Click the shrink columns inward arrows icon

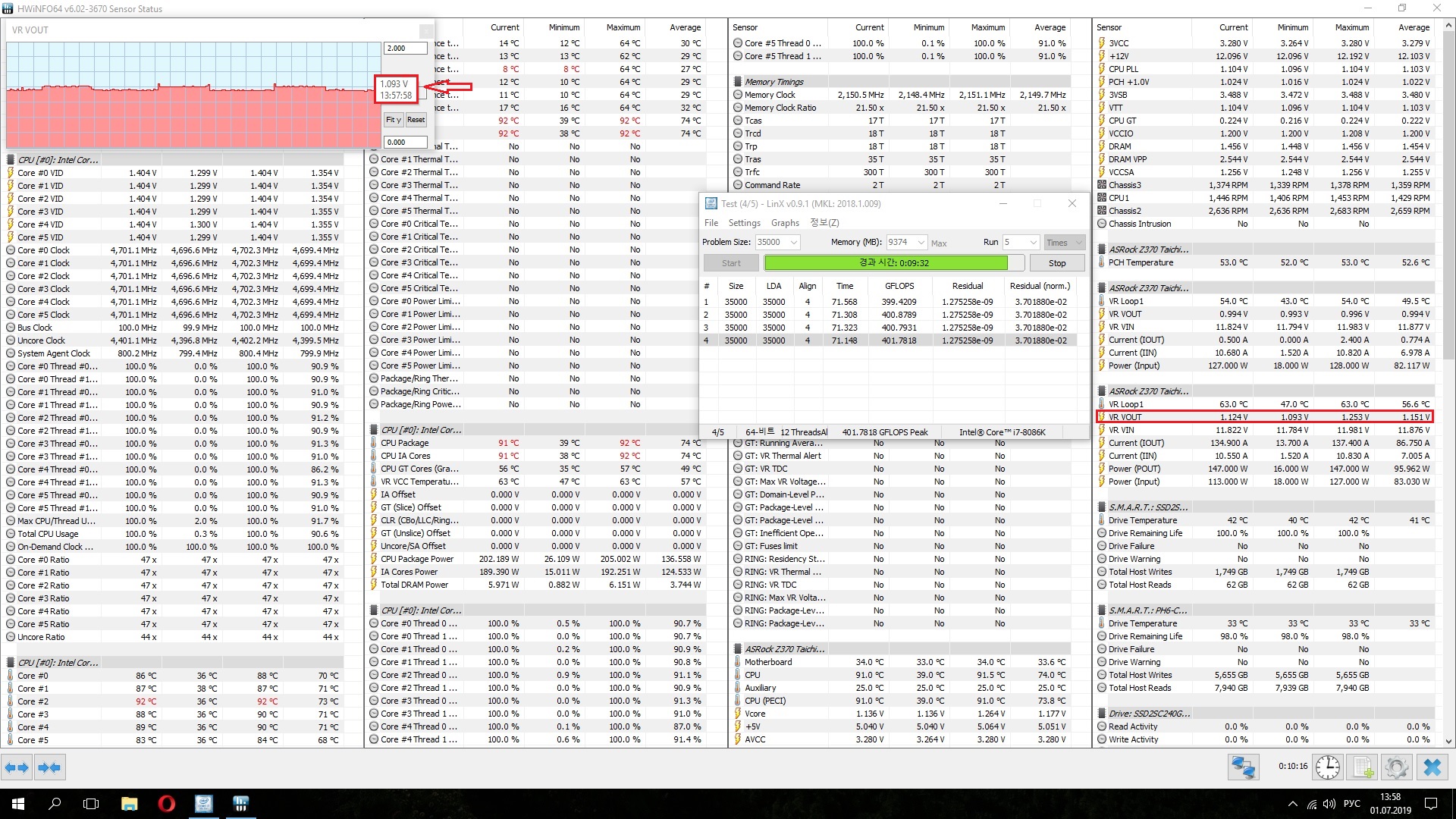click(x=49, y=767)
